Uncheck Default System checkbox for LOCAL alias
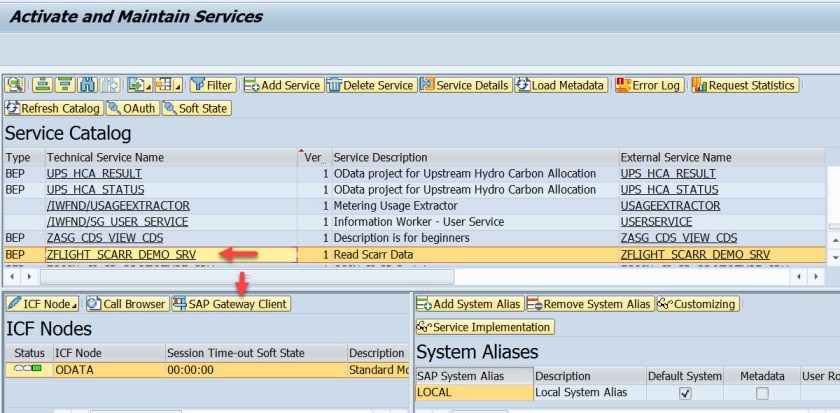This screenshot has width=840, height=413. point(685,393)
